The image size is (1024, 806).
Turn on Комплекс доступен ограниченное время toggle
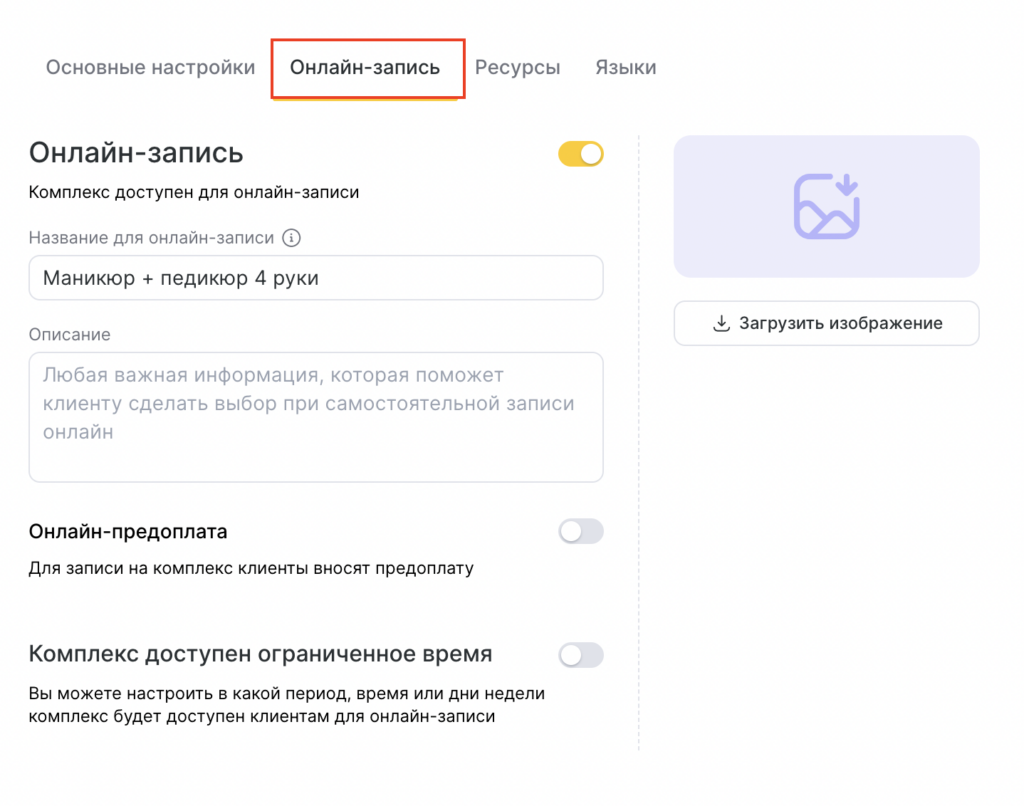(581, 655)
